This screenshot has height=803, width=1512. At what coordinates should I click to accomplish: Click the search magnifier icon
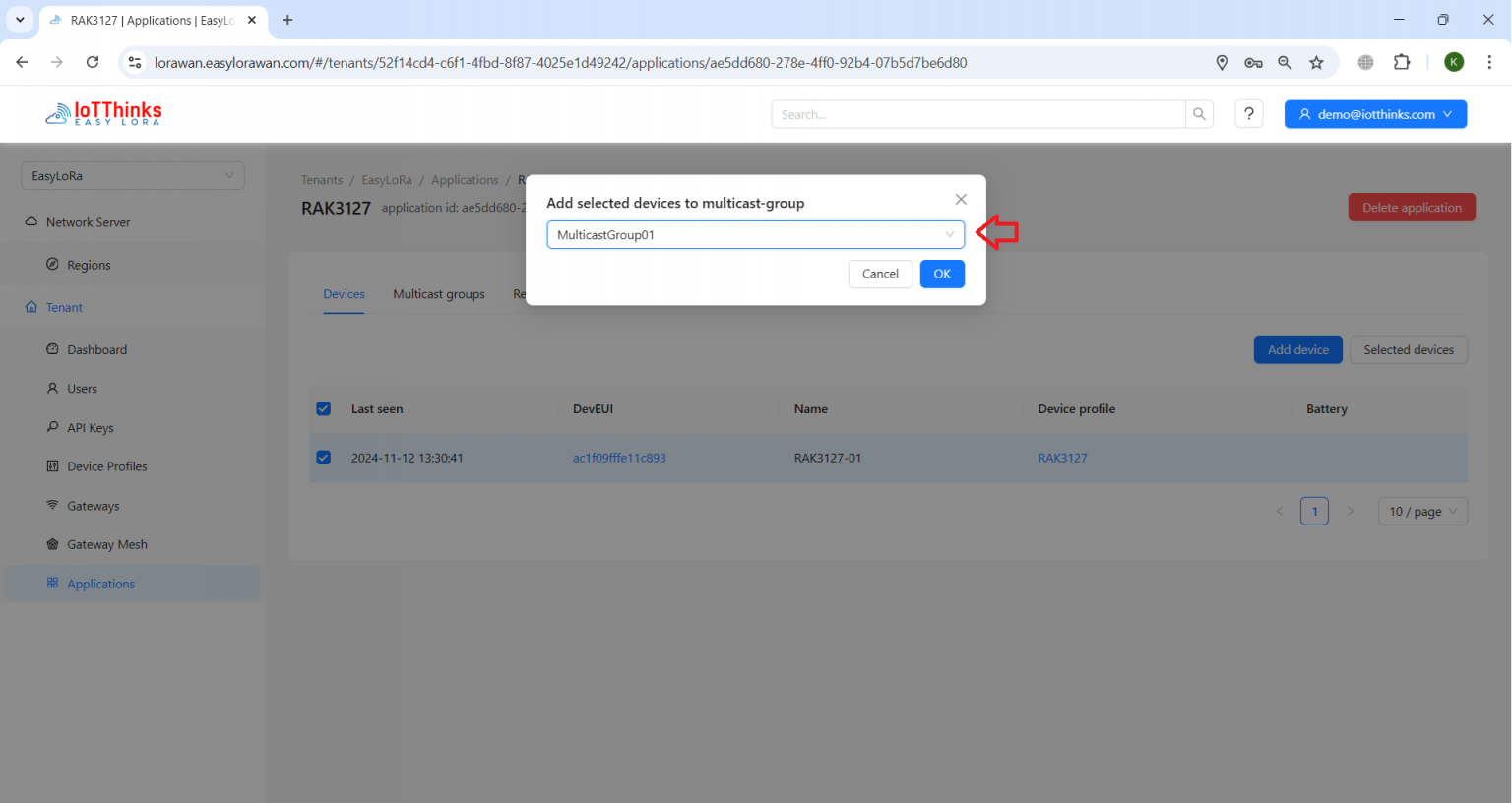pyautogui.click(x=1199, y=113)
